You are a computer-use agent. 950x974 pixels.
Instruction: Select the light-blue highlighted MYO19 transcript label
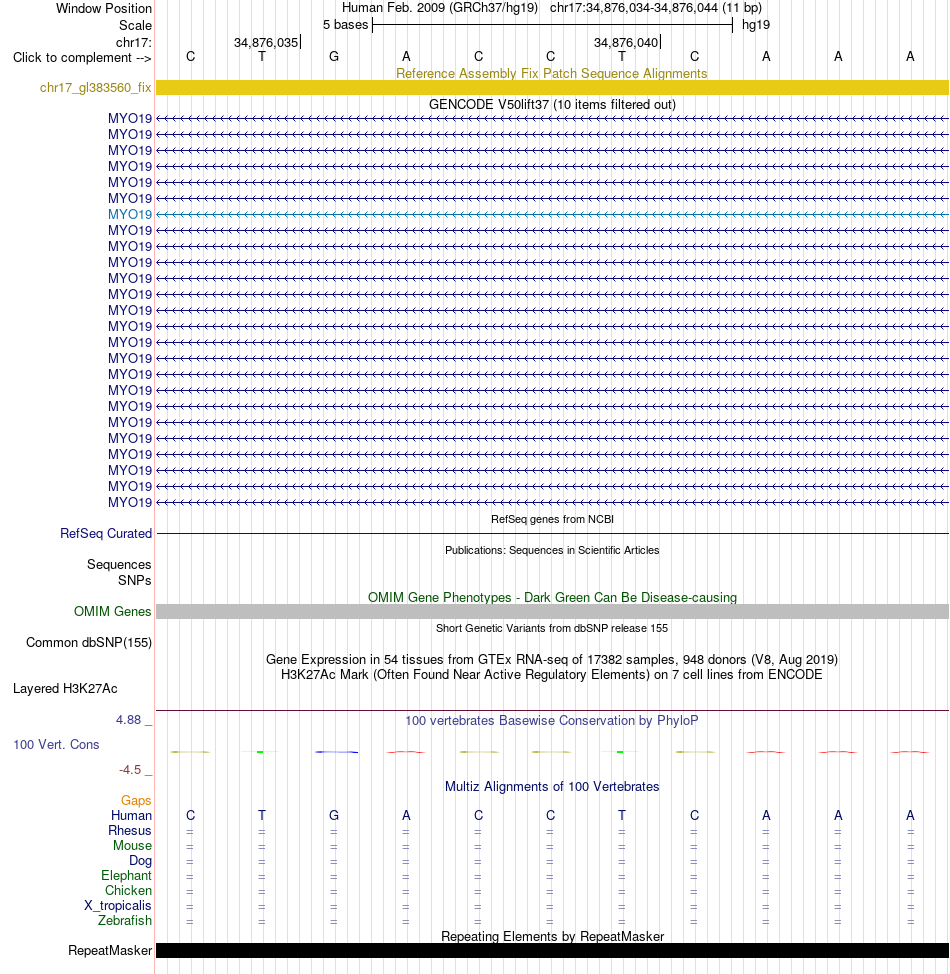tap(130, 214)
